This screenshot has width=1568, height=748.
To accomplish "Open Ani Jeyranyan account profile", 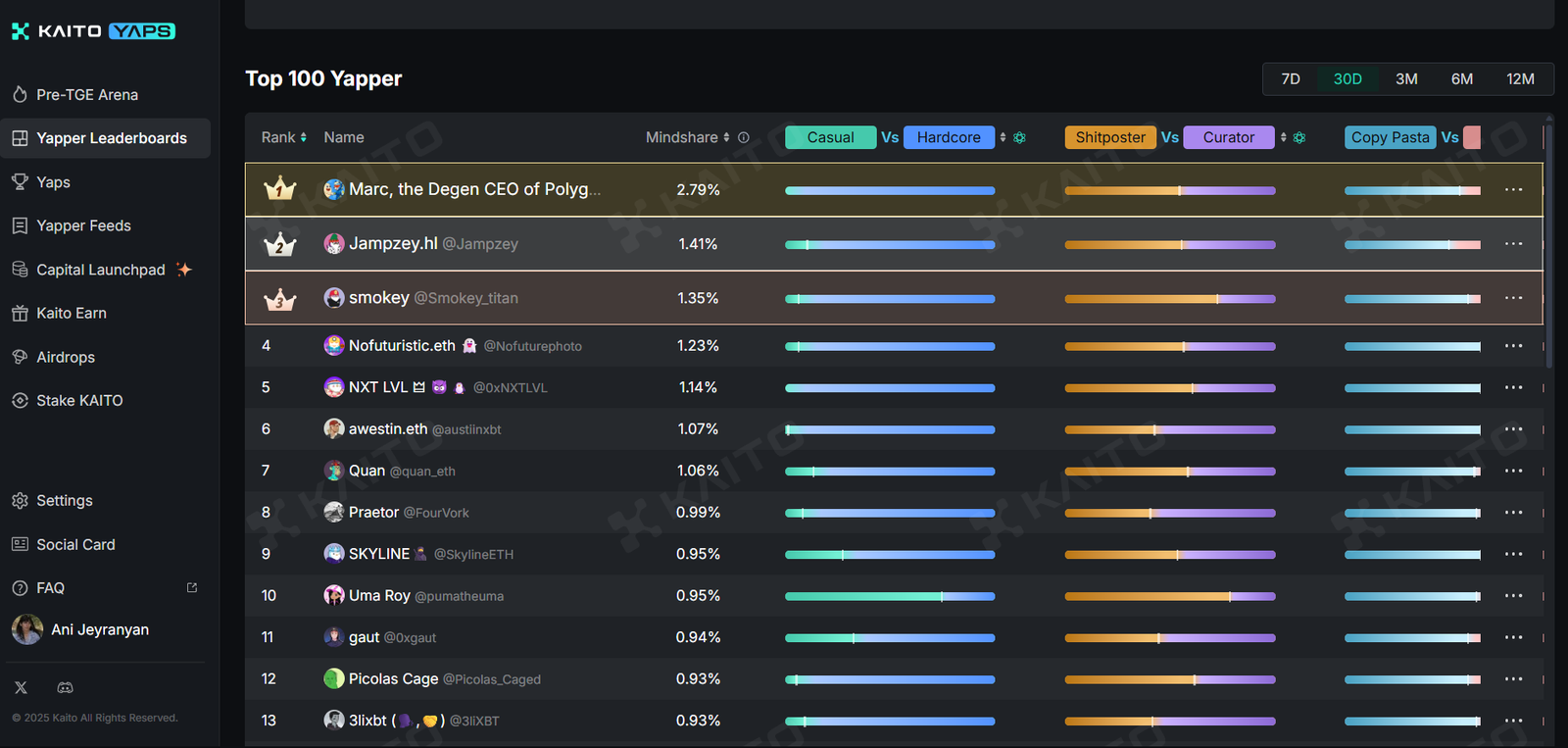I will coord(99,629).
